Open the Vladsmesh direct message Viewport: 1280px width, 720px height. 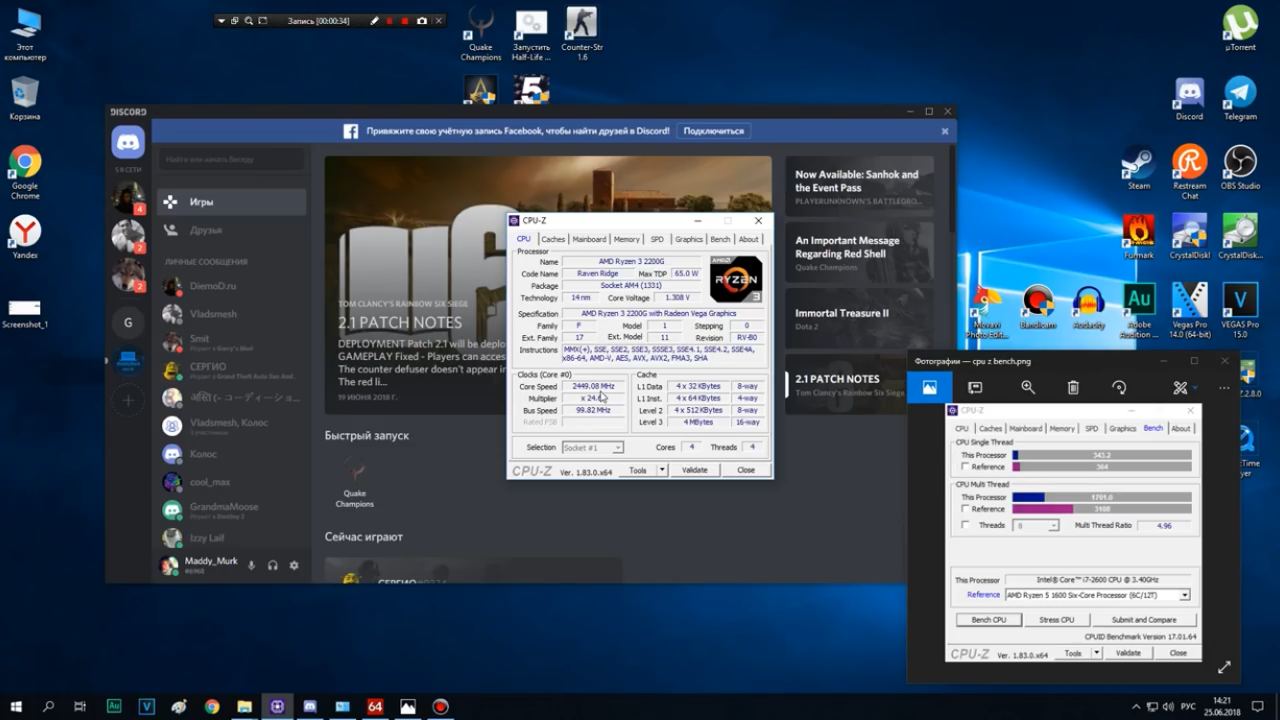click(x=231, y=314)
